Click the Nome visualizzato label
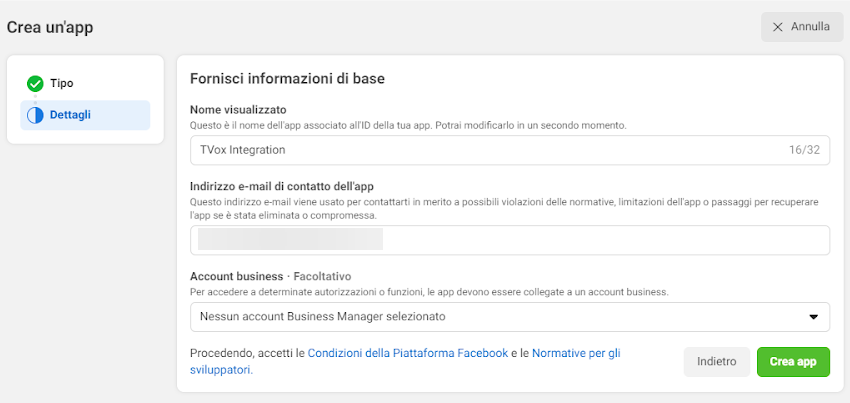The image size is (850, 403). tap(238, 110)
